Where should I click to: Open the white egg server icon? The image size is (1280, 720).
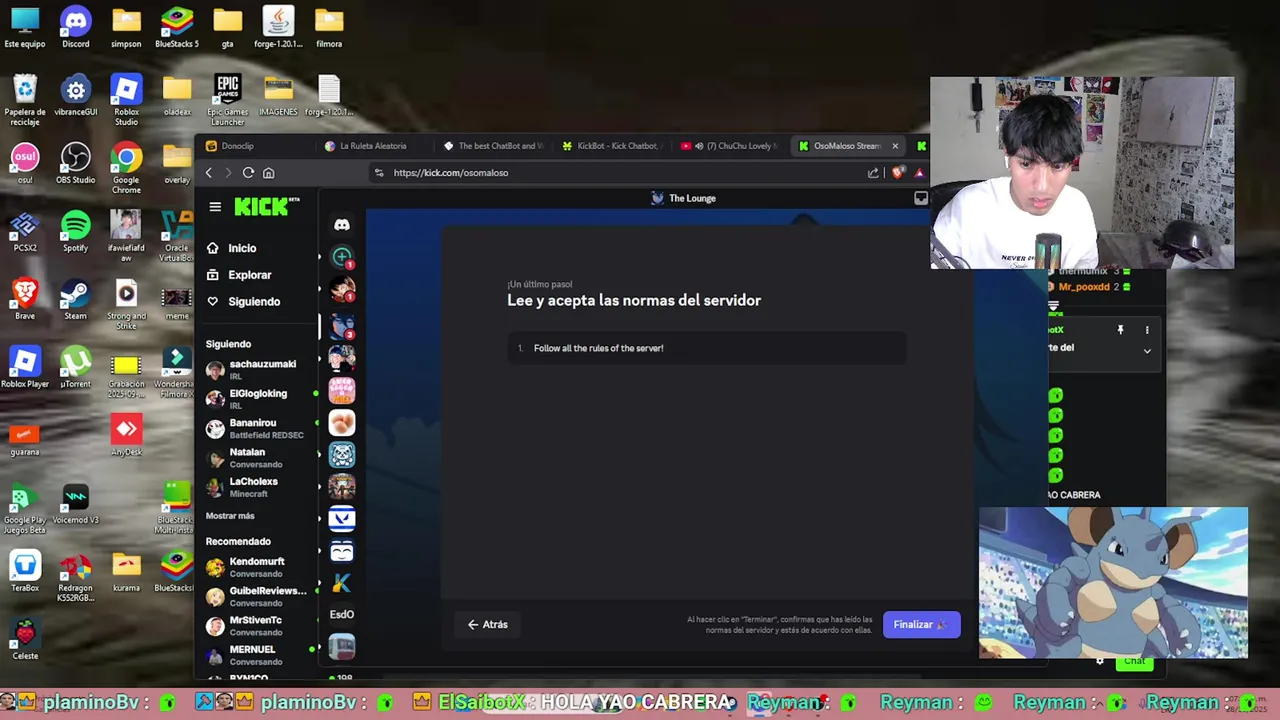tap(342, 422)
